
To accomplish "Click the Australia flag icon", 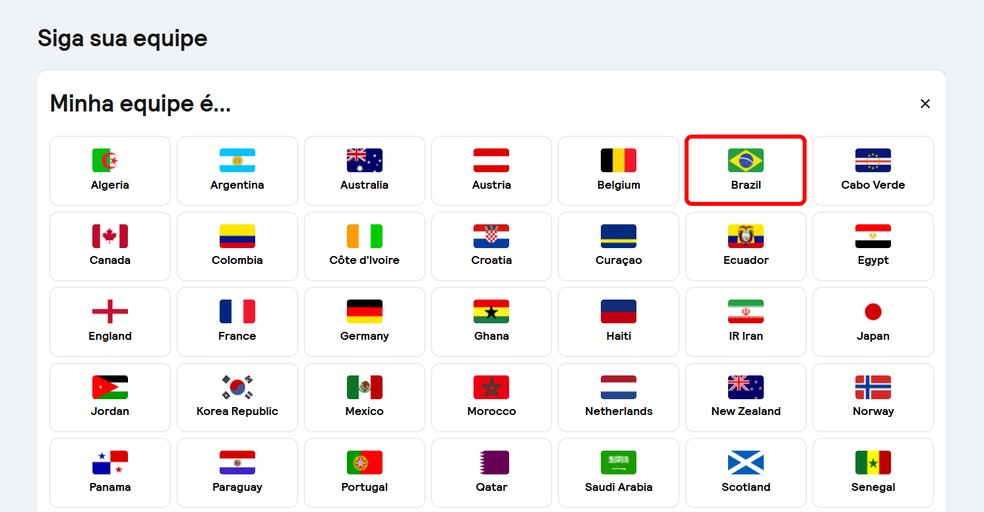I will (365, 161).
